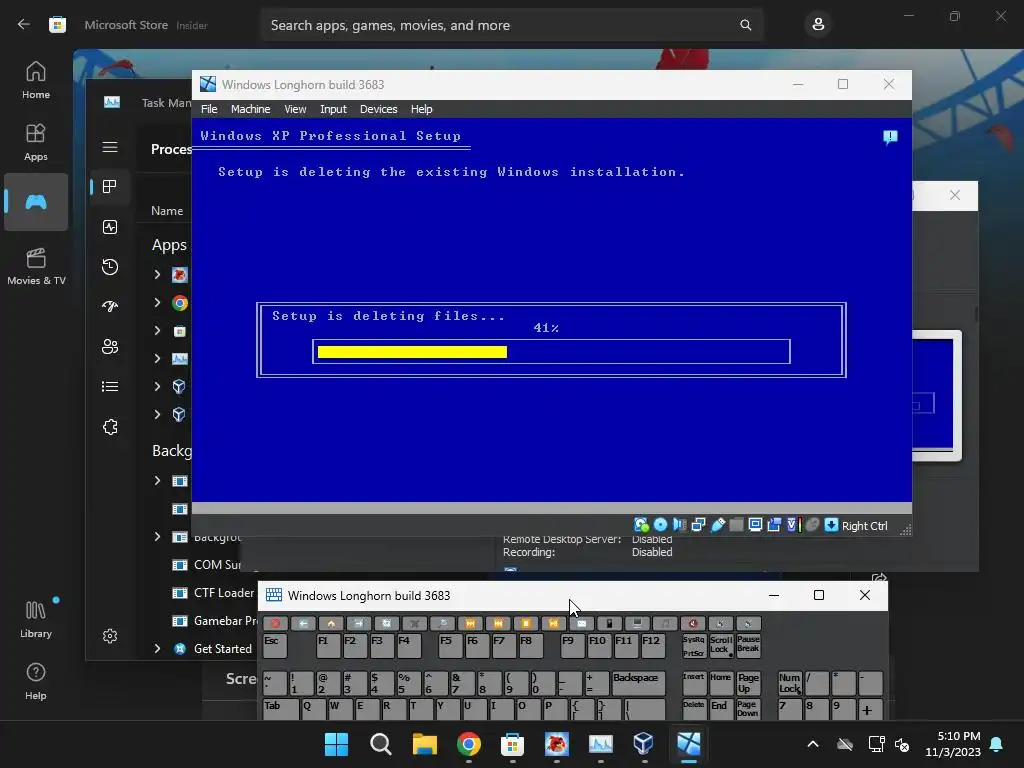Open the Help menu in VirtualBox

(x=421, y=109)
